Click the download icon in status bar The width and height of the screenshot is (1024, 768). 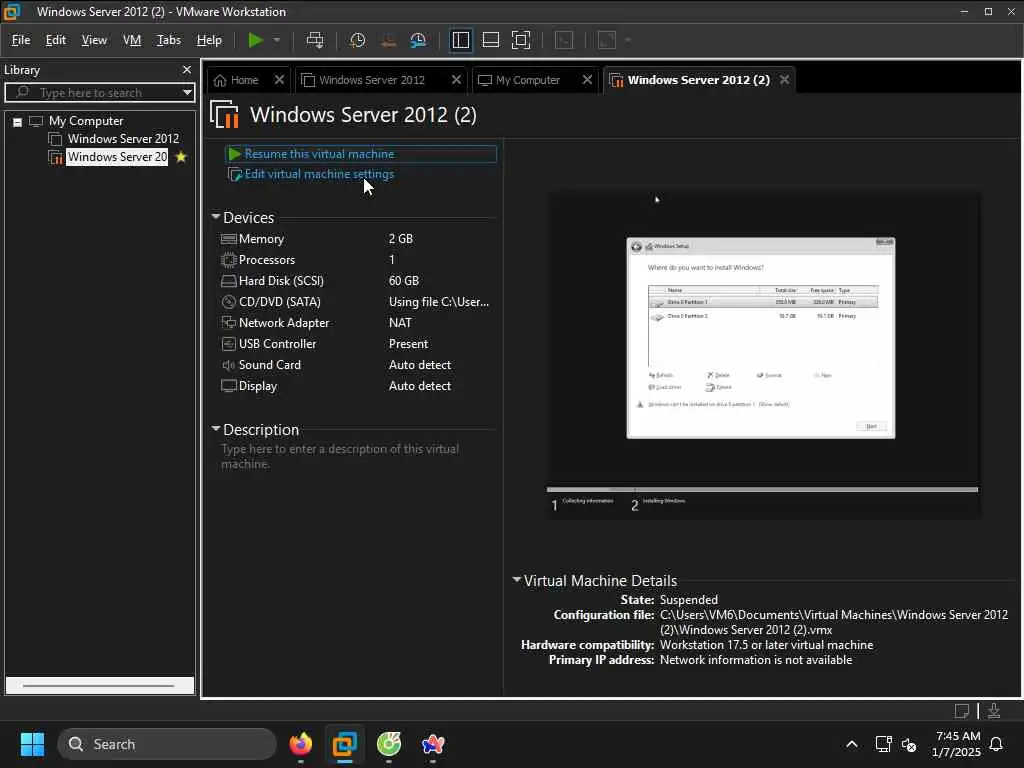click(994, 711)
